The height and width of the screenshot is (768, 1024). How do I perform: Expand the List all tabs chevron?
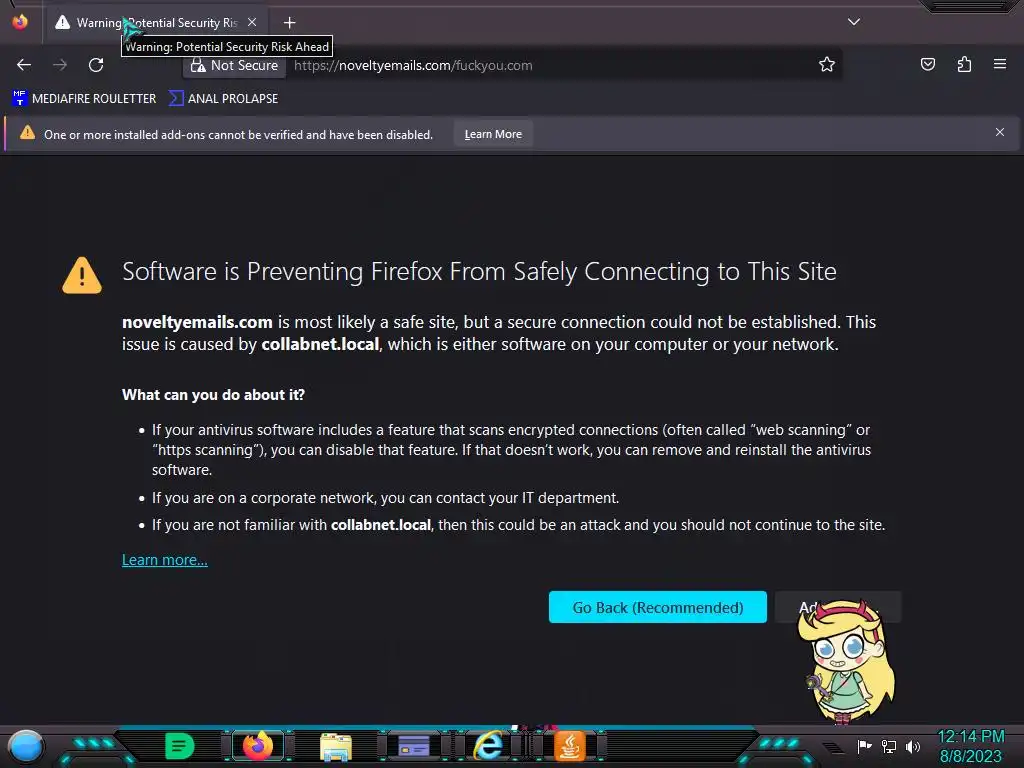click(x=854, y=22)
